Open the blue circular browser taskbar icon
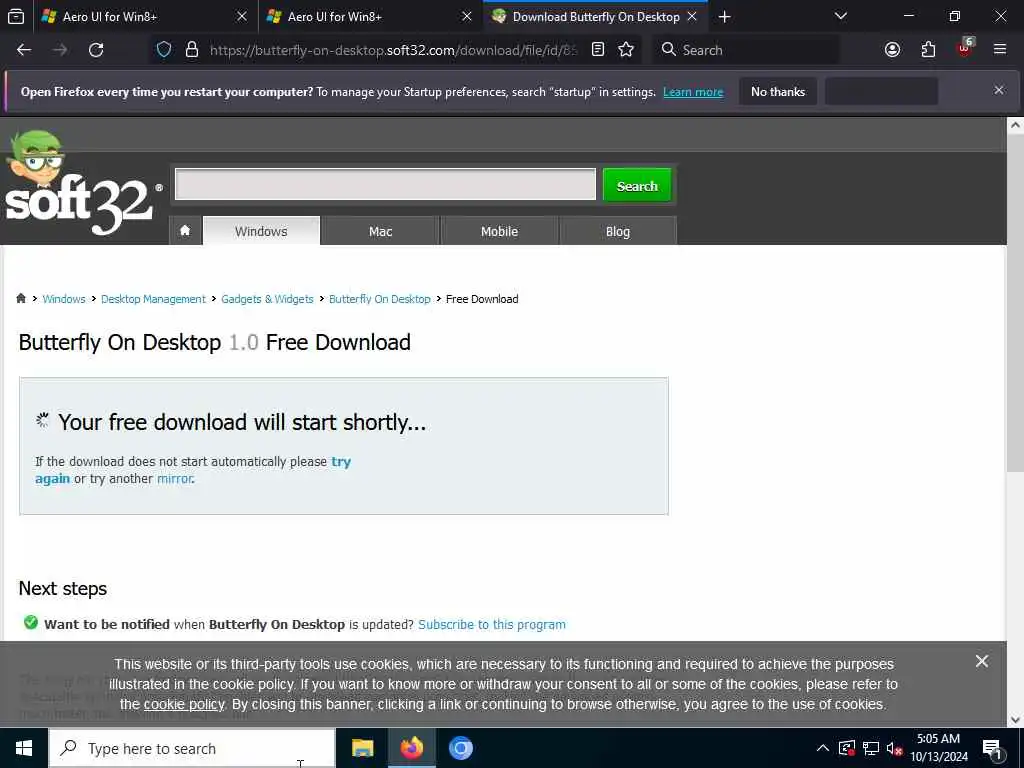 460,748
